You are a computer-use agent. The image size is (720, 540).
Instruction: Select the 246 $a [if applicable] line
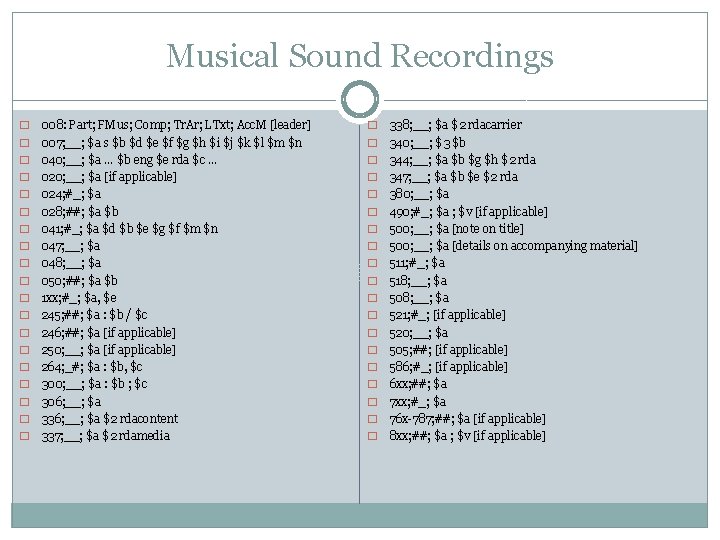pos(108,332)
